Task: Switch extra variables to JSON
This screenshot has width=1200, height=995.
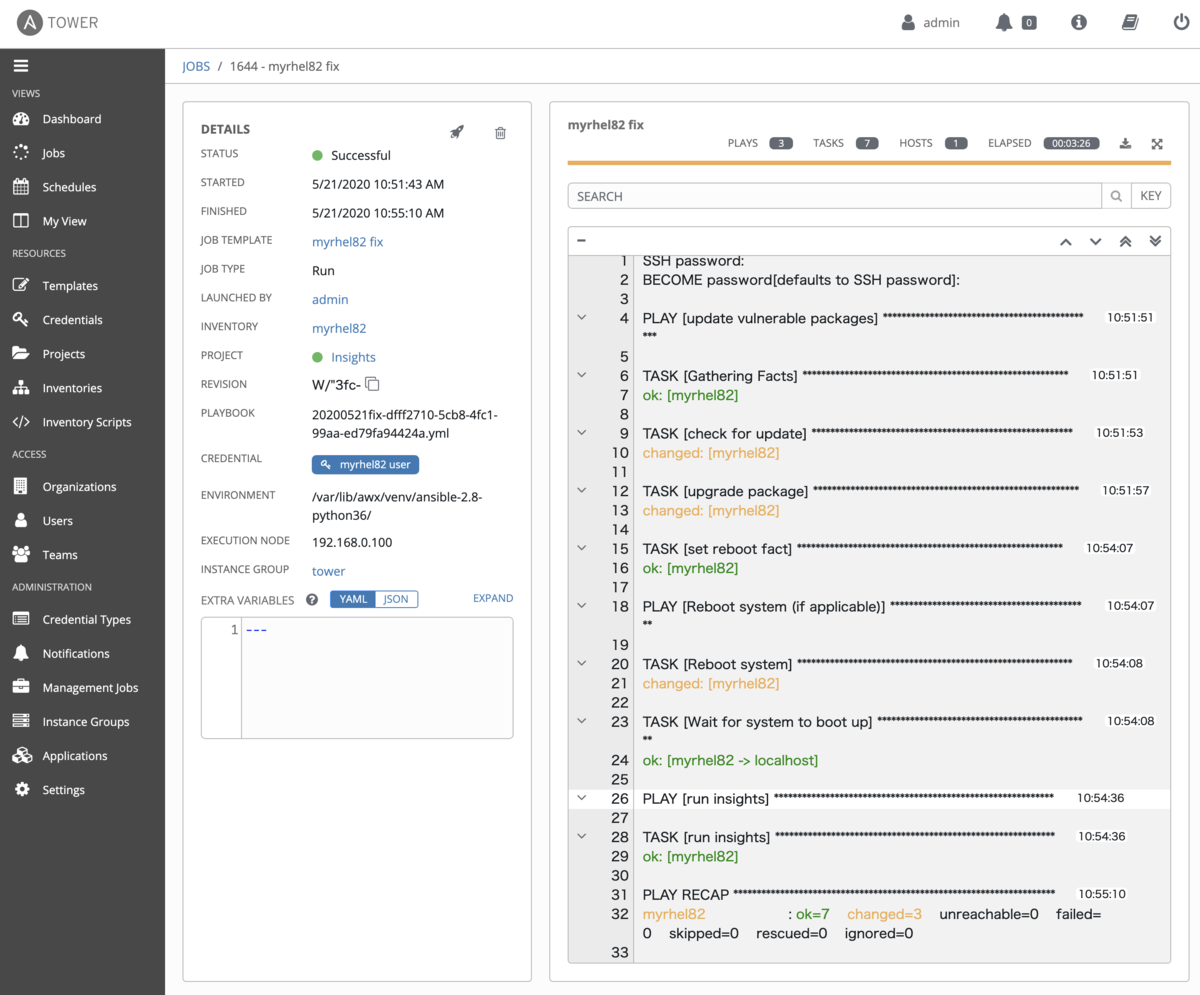Action: click(x=397, y=599)
